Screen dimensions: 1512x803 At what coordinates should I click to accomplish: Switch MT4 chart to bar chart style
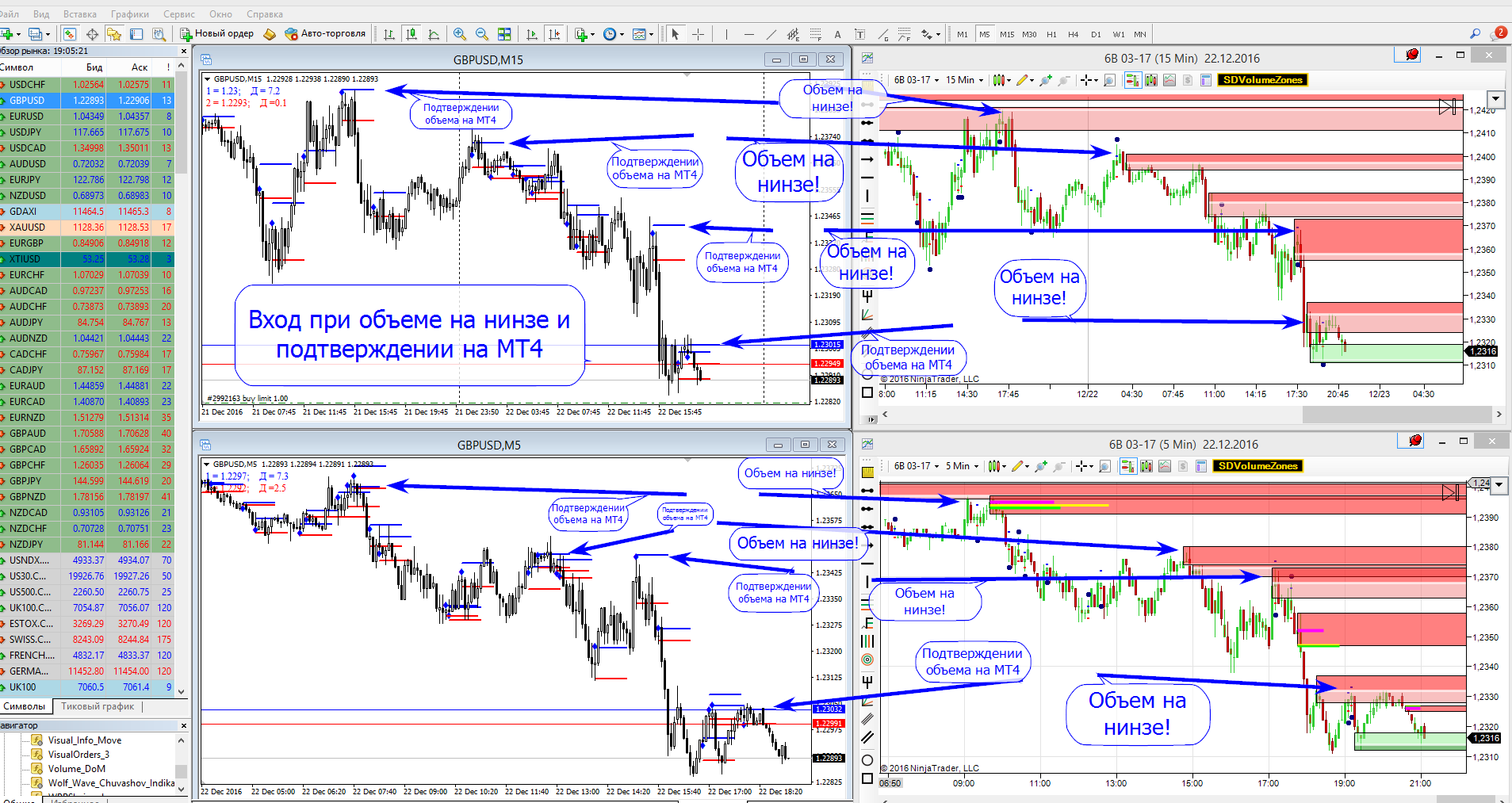pos(389,34)
